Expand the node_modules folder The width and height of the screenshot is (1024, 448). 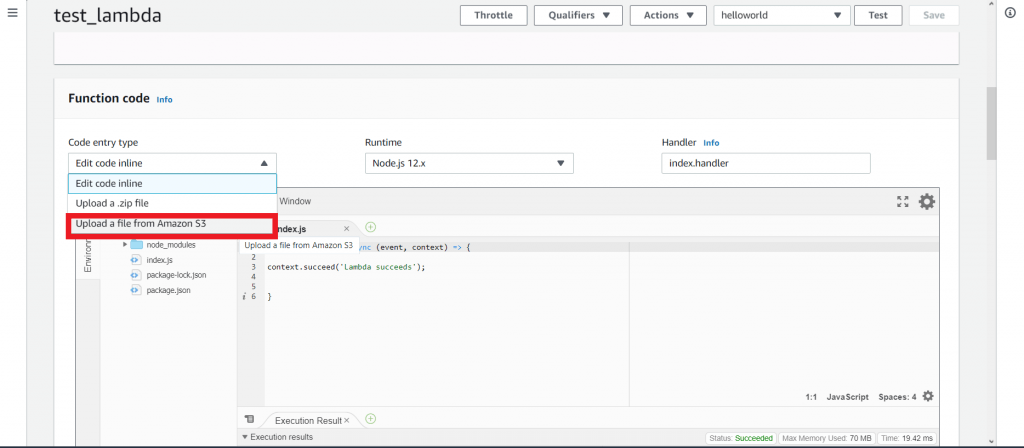click(x=125, y=245)
